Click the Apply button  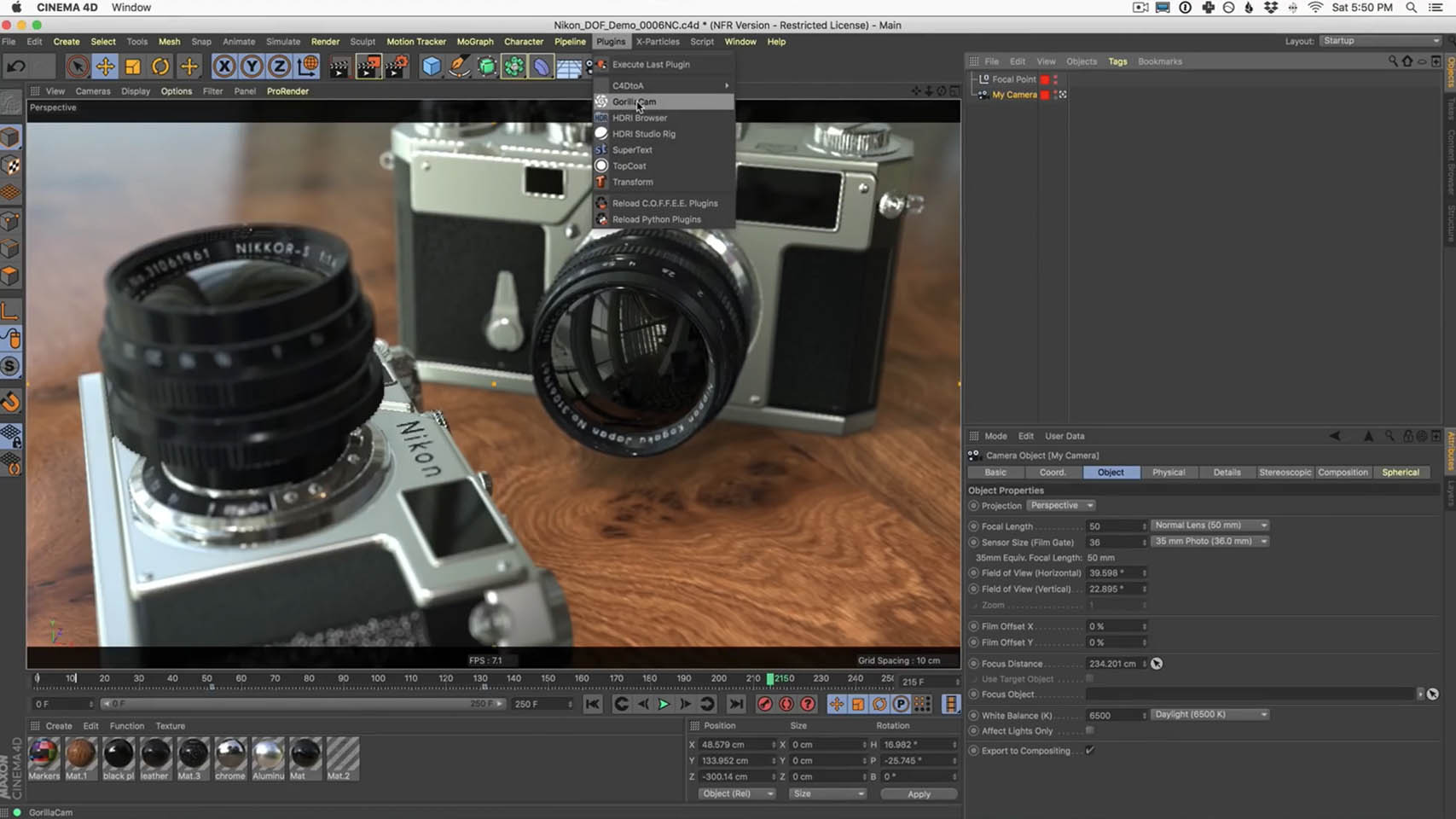pyautogui.click(x=919, y=794)
